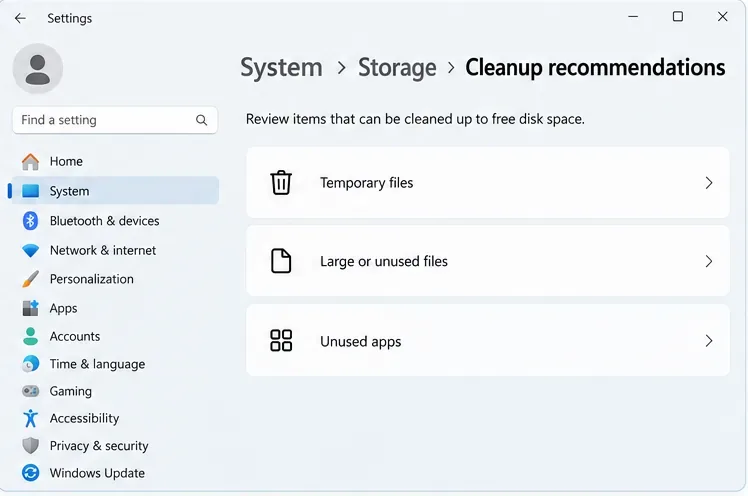
Task: Click the System monitor icon
Action: coord(31,191)
